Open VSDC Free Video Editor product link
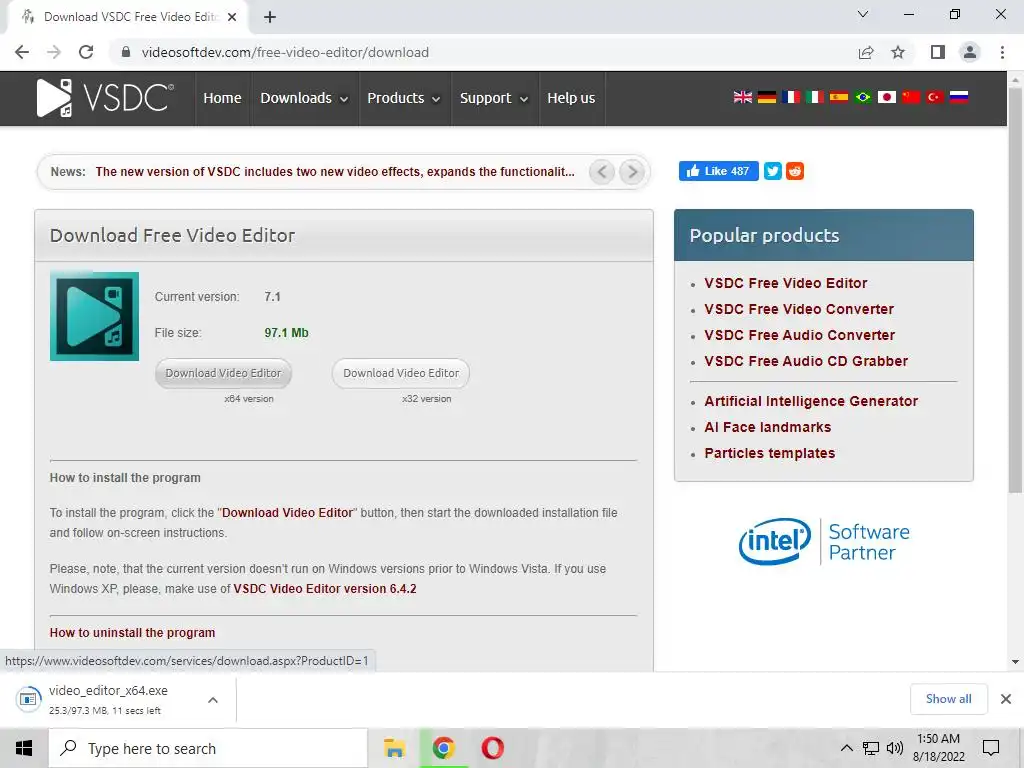 [x=786, y=283]
